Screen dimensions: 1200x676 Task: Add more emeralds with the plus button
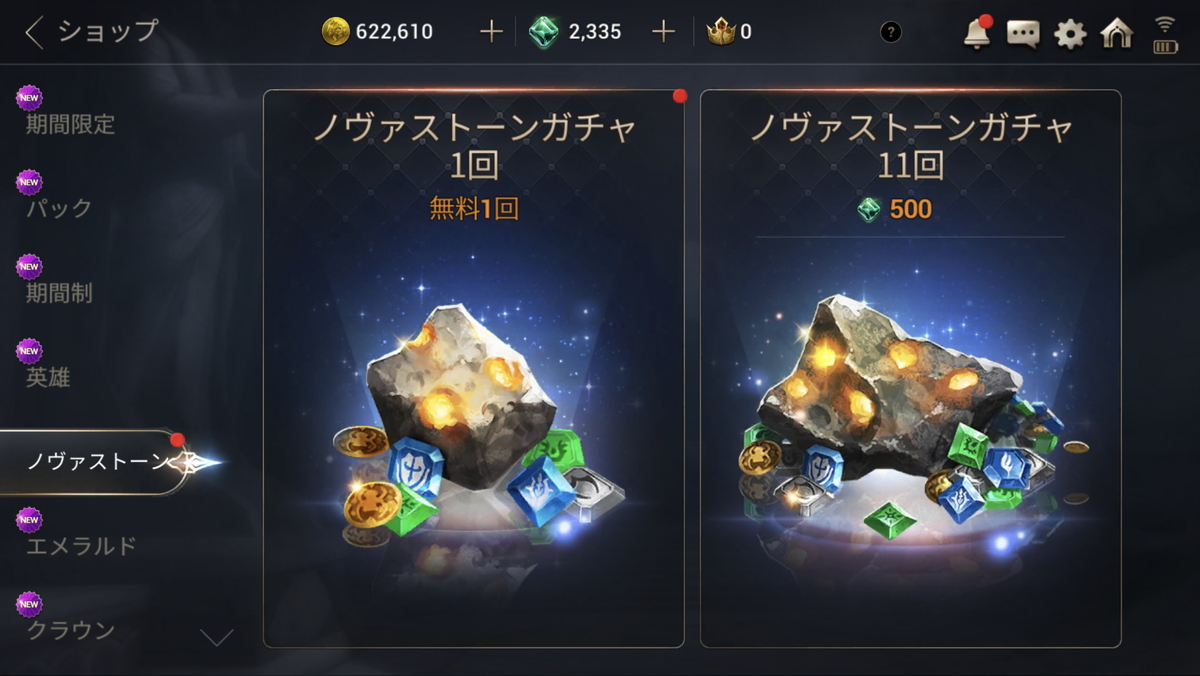[664, 32]
